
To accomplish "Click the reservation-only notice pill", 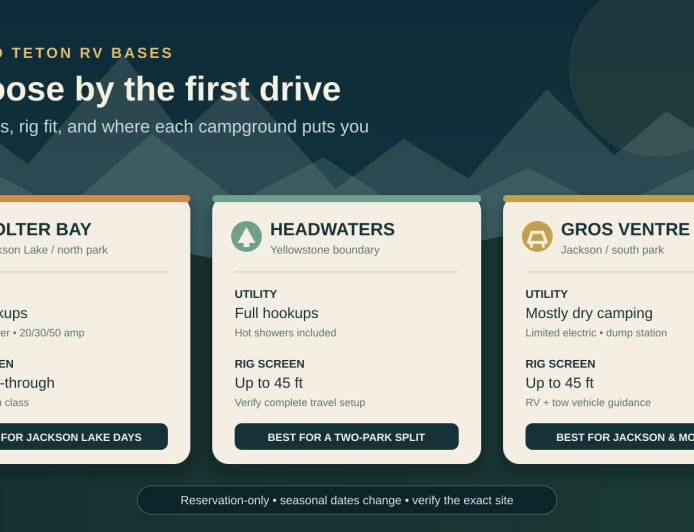I will click(347, 500).
